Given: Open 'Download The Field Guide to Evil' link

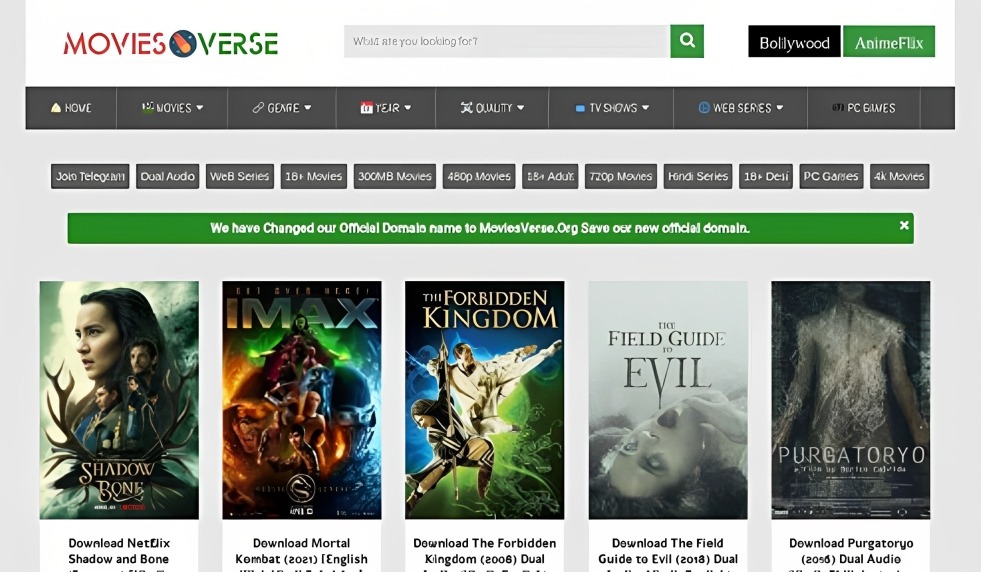Looking at the screenshot, I should tap(668, 553).
